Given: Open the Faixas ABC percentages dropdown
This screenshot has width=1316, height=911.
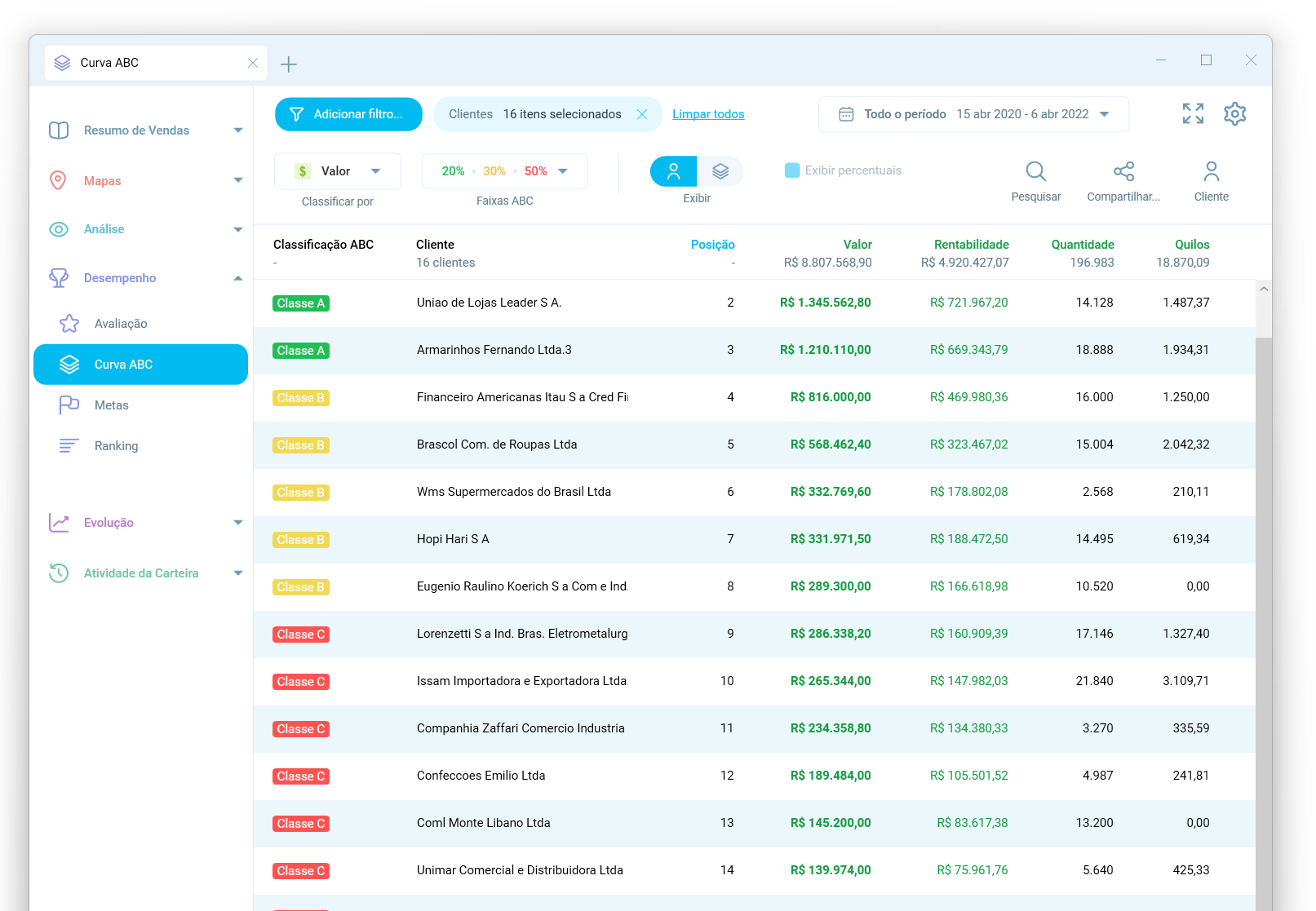Looking at the screenshot, I should coord(504,171).
